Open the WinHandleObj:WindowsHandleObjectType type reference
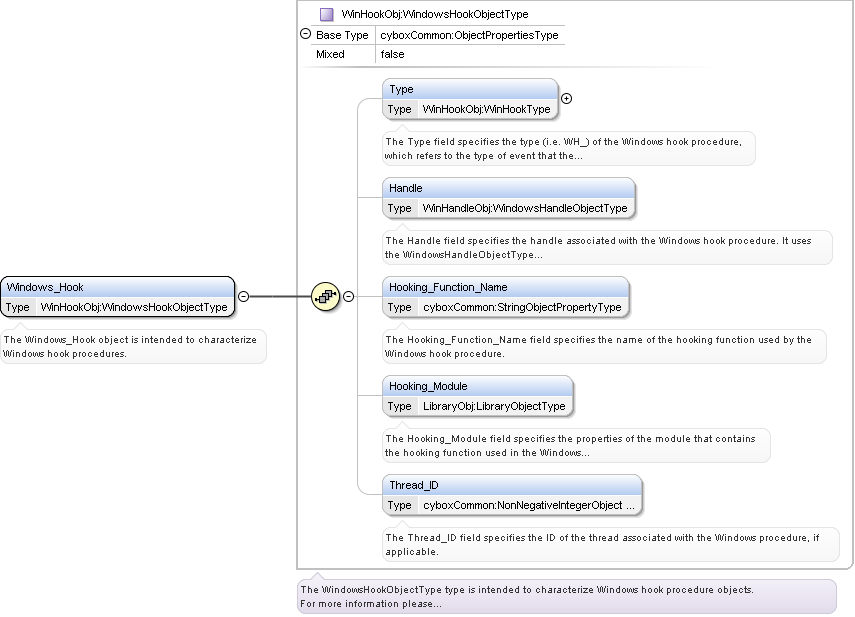Image resolution: width=855 pixels, height=617 pixels. pyautogui.click(x=525, y=208)
